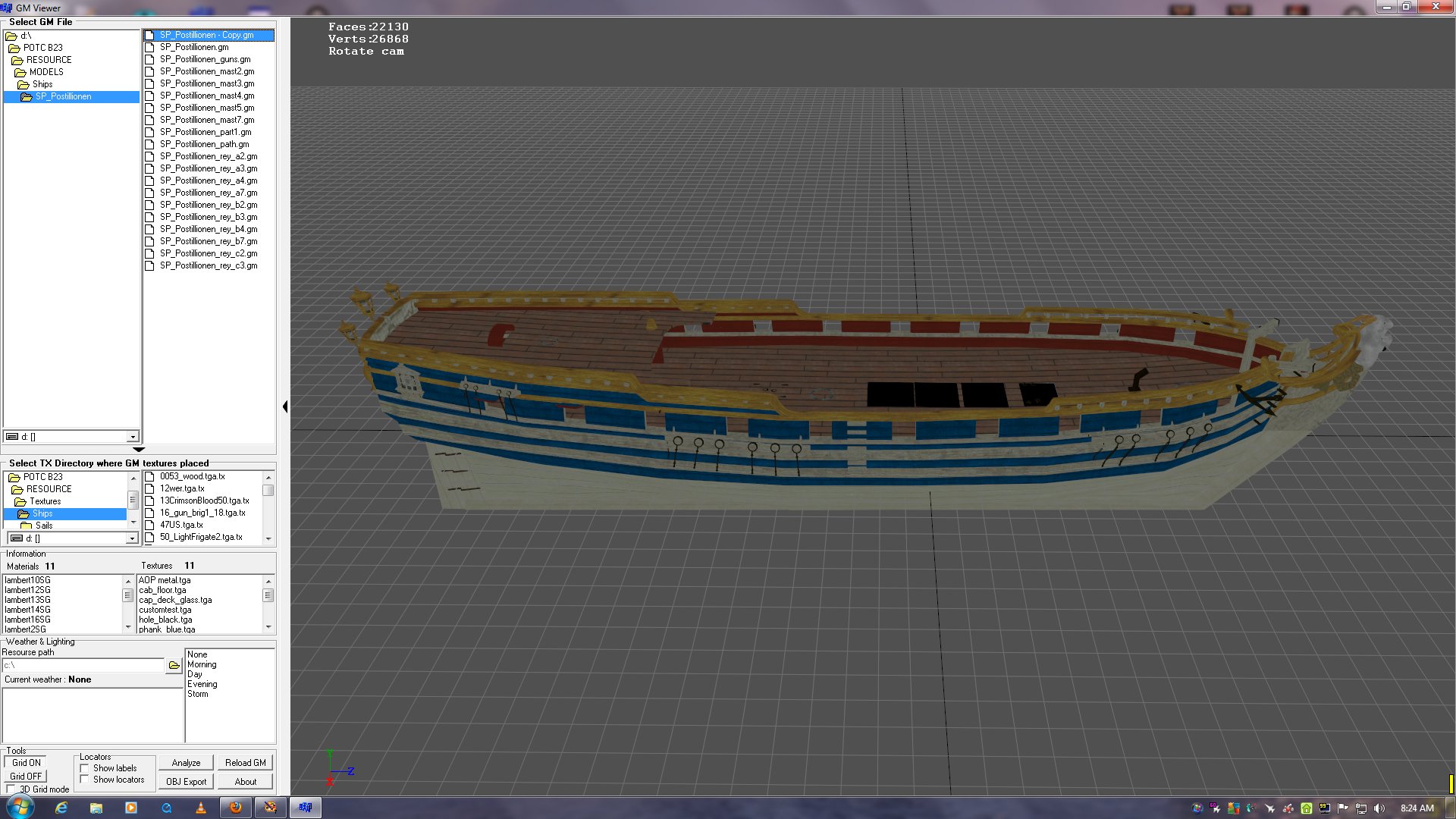
Task: Select 16_gun_brig1_18.tga.tx texture file
Action: click(x=202, y=513)
